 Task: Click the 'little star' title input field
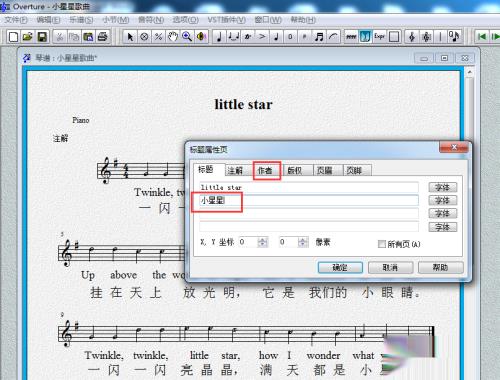pyautogui.click(x=309, y=187)
